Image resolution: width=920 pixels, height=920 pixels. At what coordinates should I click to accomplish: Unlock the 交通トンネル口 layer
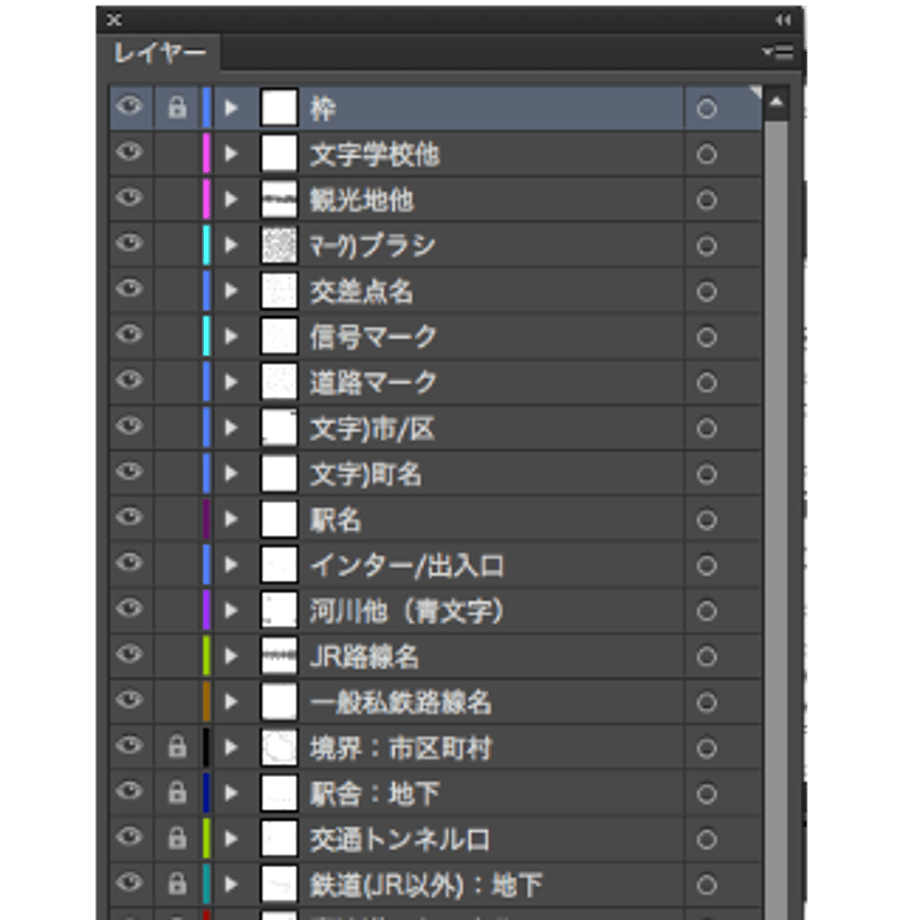pos(177,838)
